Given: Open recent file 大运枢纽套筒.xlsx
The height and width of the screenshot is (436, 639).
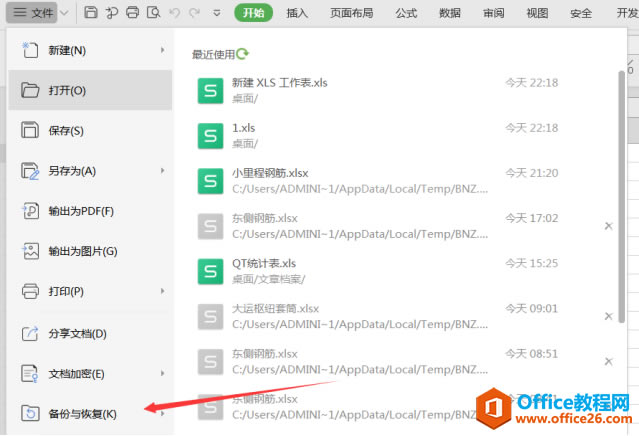Looking at the screenshot, I should click(x=405, y=317).
